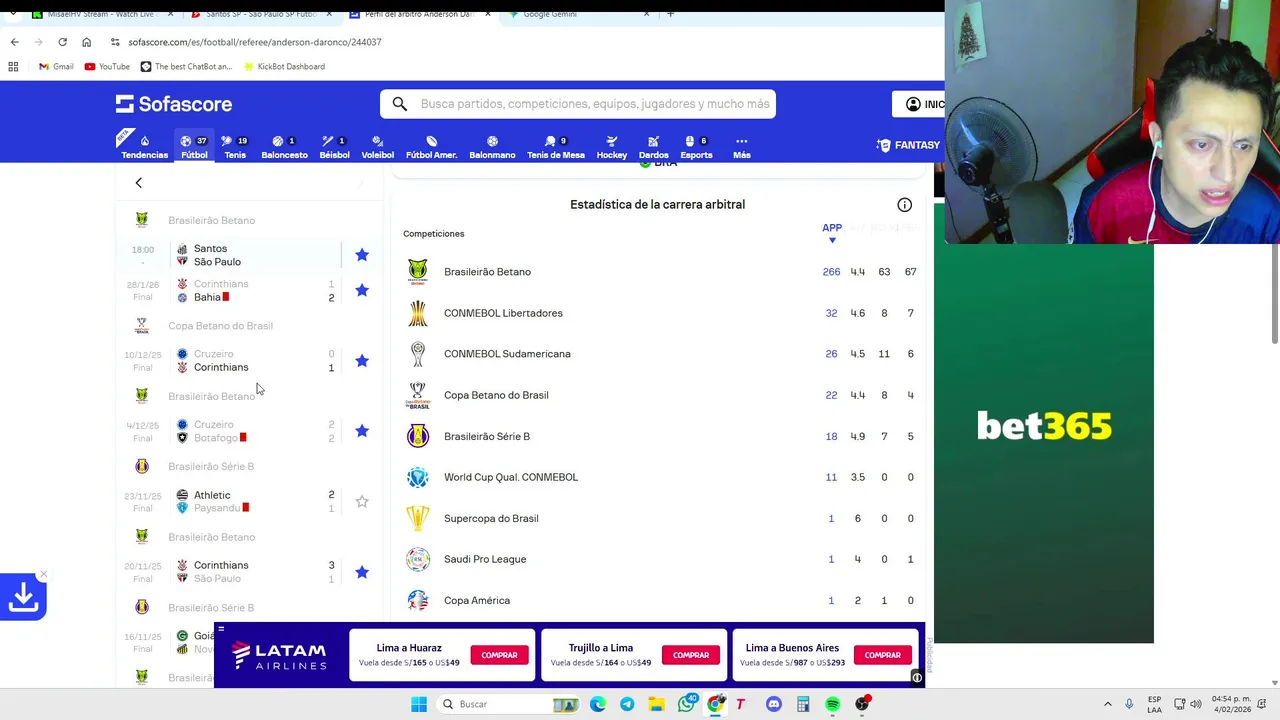Open the YouTube bookmark
The image size is (1280, 720).
[x=107, y=66]
